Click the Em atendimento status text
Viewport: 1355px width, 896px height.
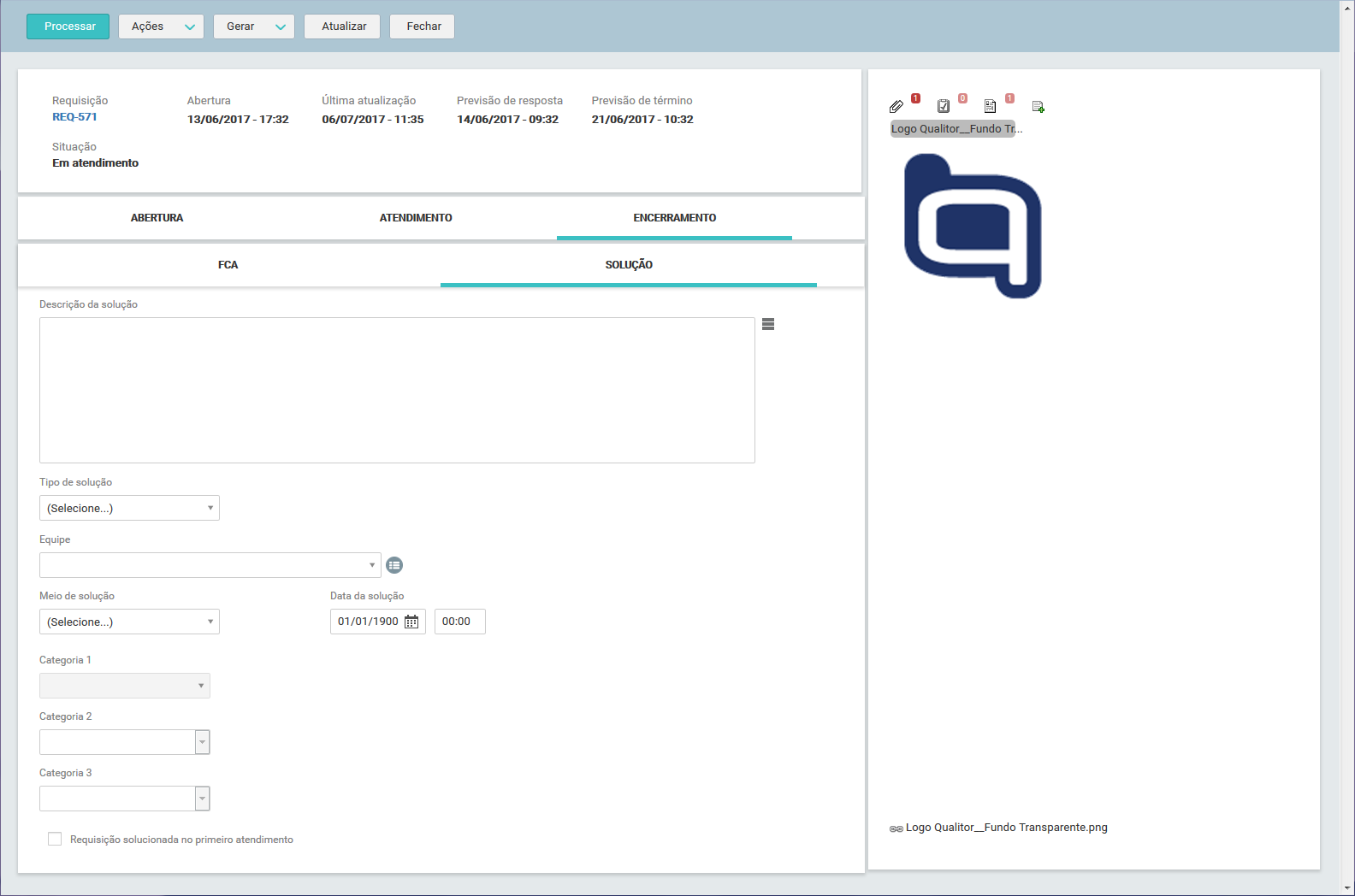[95, 163]
